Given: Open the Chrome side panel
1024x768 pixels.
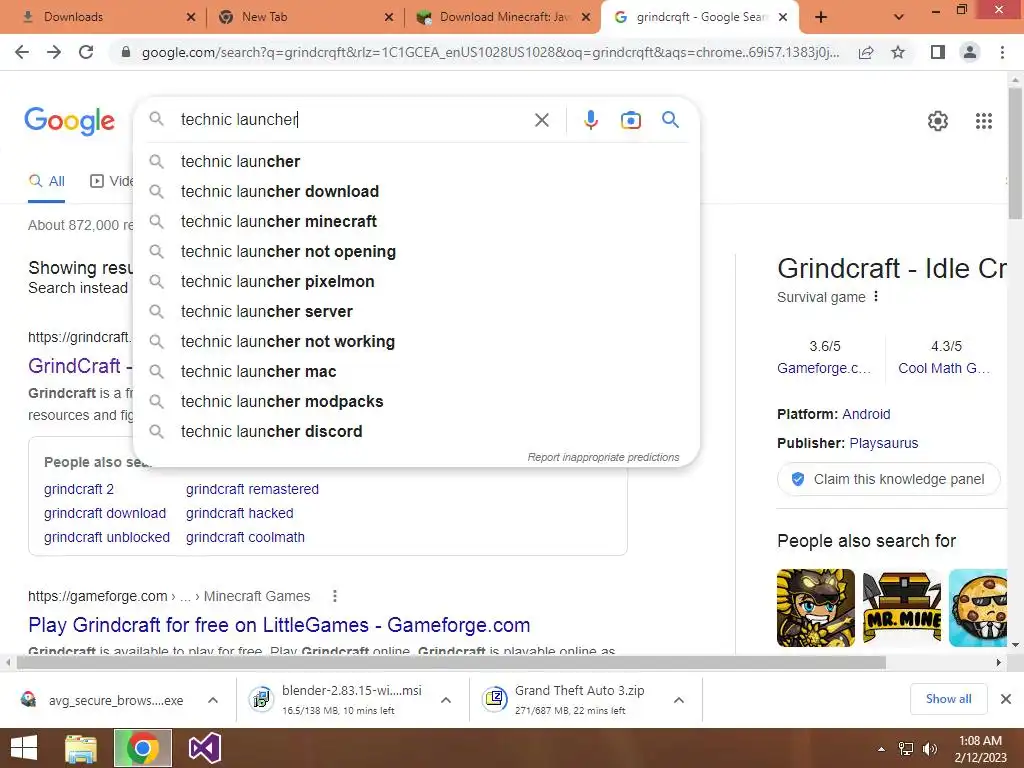Looking at the screenshot, I should point(938,52).
